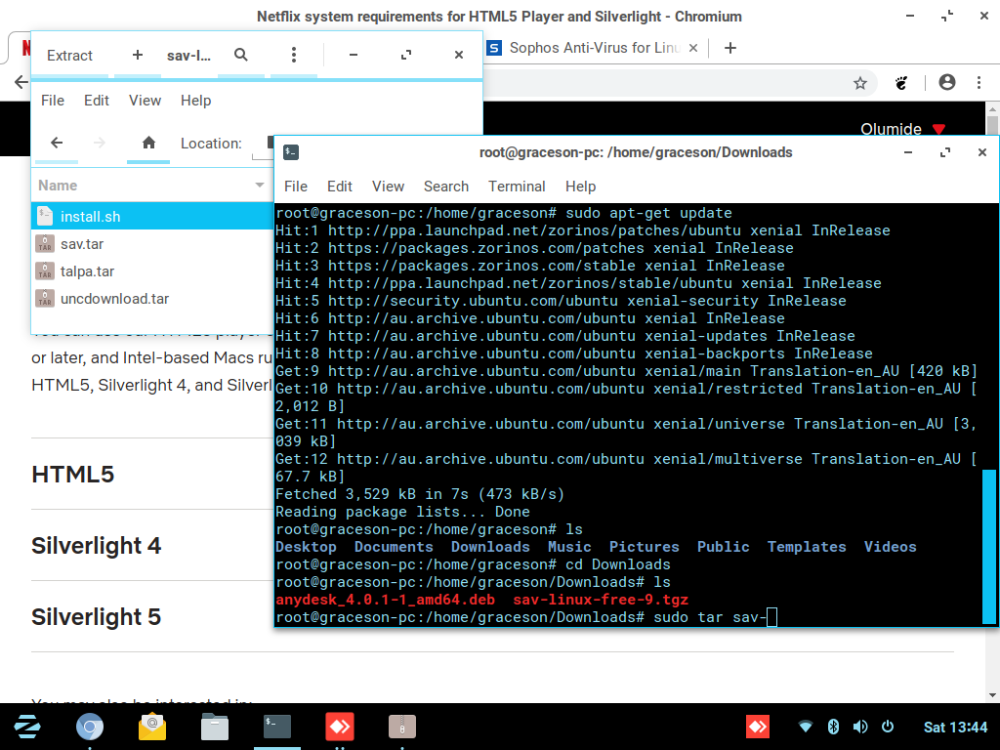The width and height of the screenshot is (1000, 750).
Task: Open the Bluetooth tray indicator
Action: [x=833, y=726]
